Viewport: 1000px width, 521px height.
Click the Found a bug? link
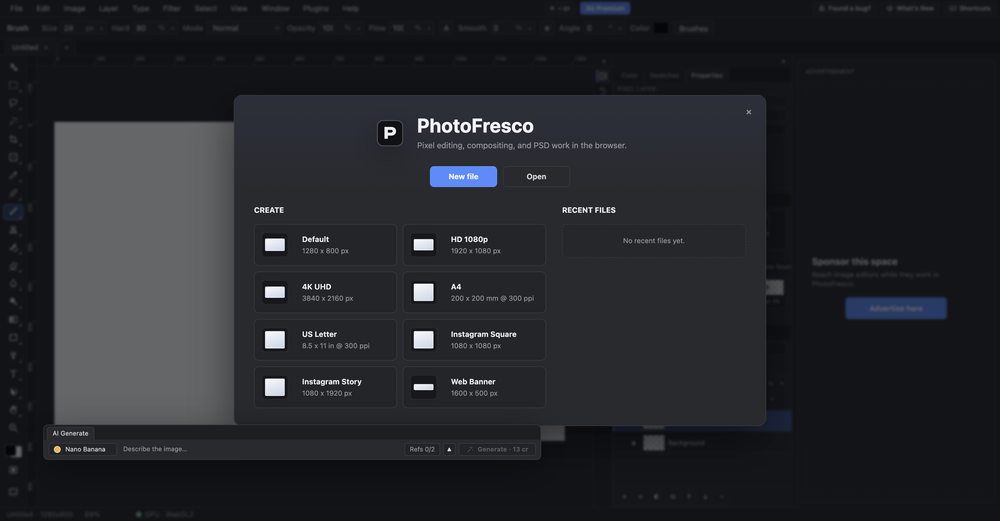[843, 8]
